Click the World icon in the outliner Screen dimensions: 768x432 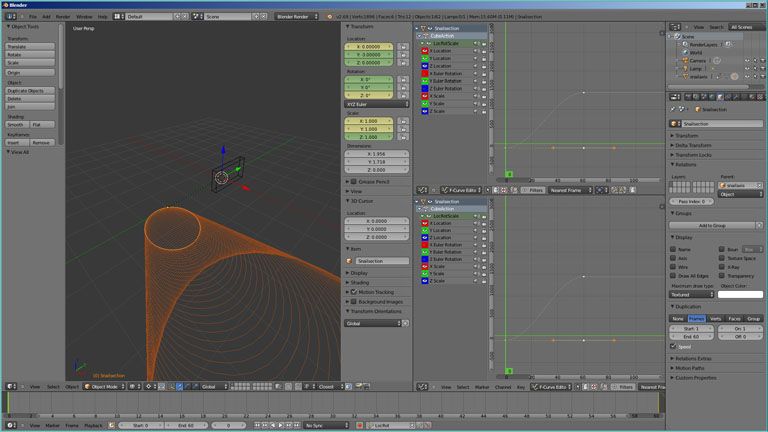point(685,52)
